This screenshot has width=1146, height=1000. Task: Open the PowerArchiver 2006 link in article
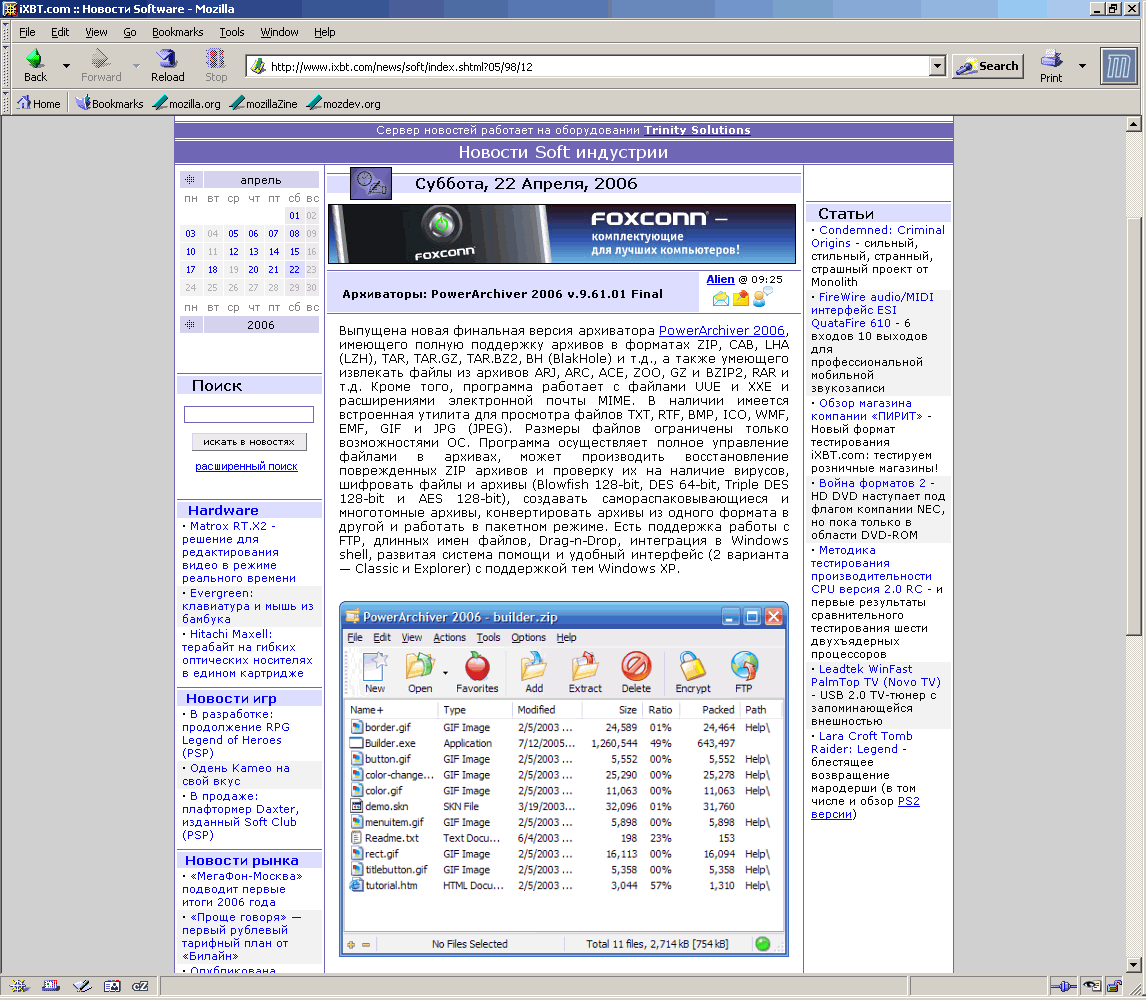coord(721,330)
